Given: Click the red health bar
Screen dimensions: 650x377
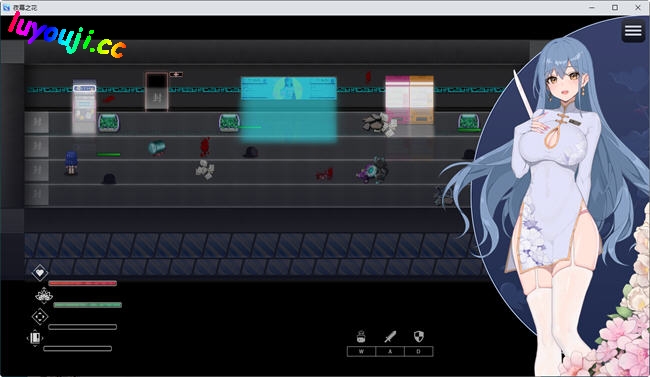Looking at the screenshot, I should click(82, 283).
